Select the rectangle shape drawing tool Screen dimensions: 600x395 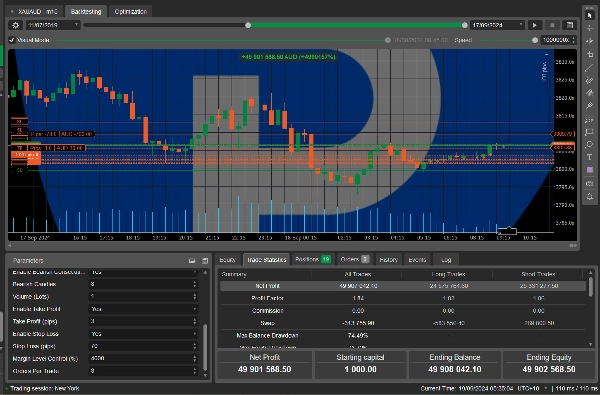coord(590,132)
